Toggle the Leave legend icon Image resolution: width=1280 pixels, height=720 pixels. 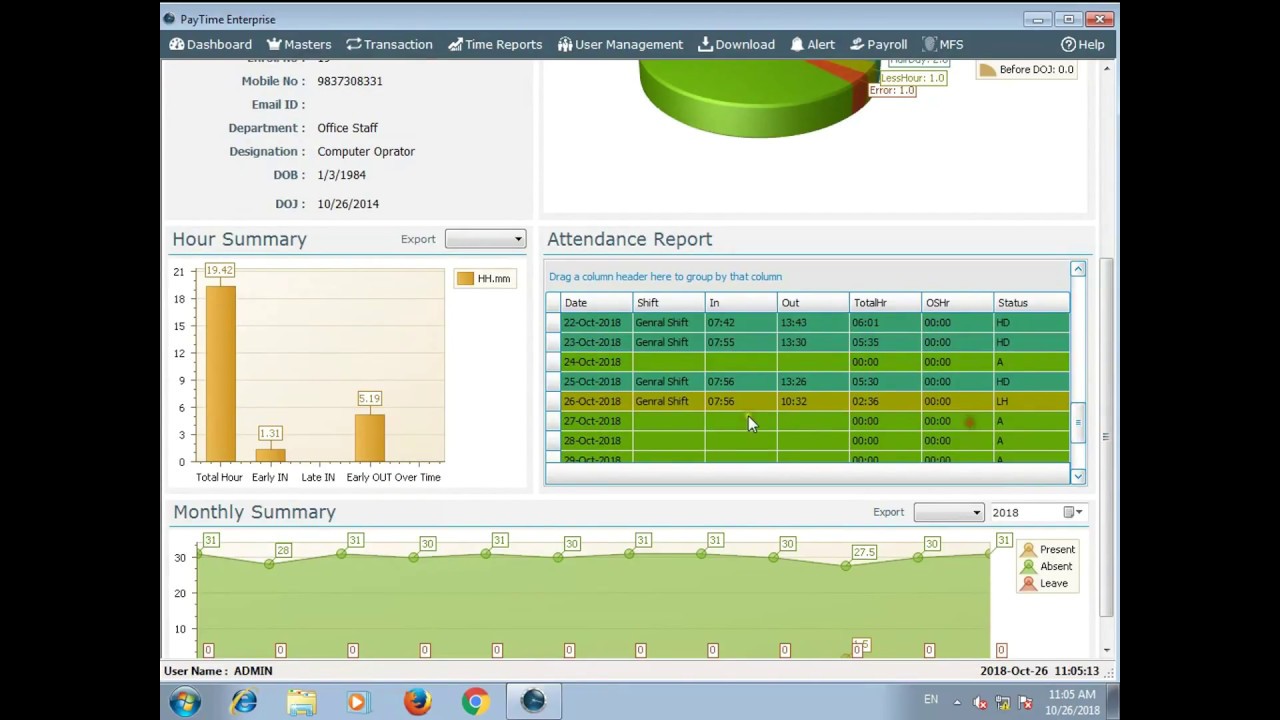[1028, 583]
